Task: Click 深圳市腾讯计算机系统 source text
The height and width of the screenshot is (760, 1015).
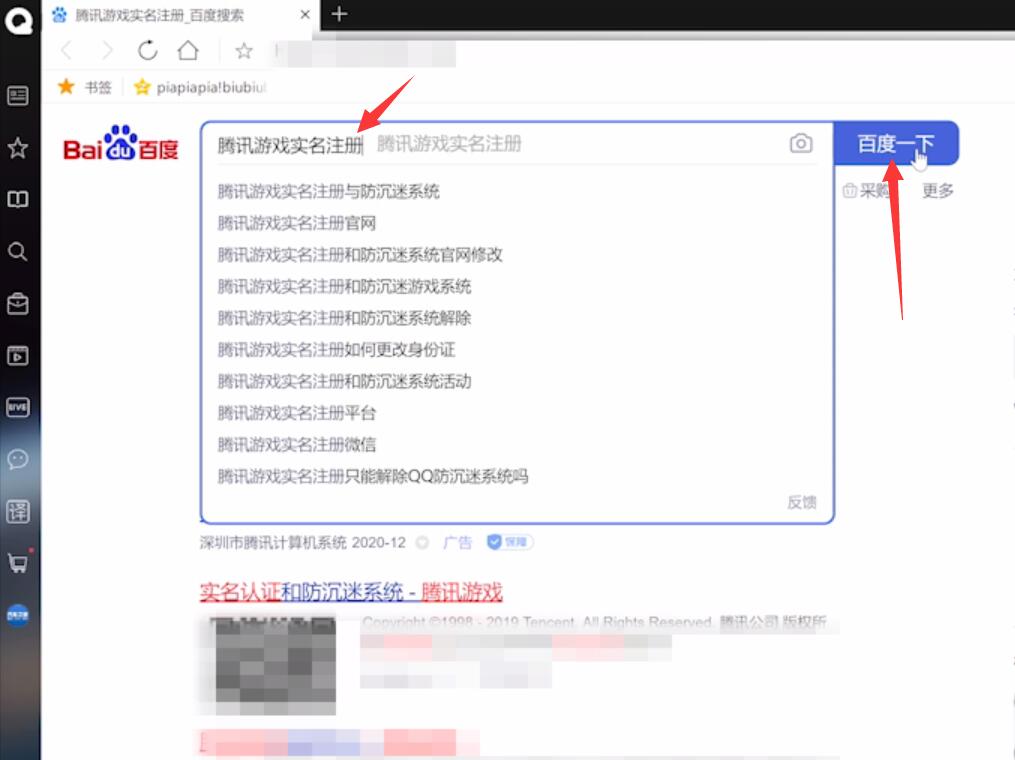Action: (x=273, y=542)
